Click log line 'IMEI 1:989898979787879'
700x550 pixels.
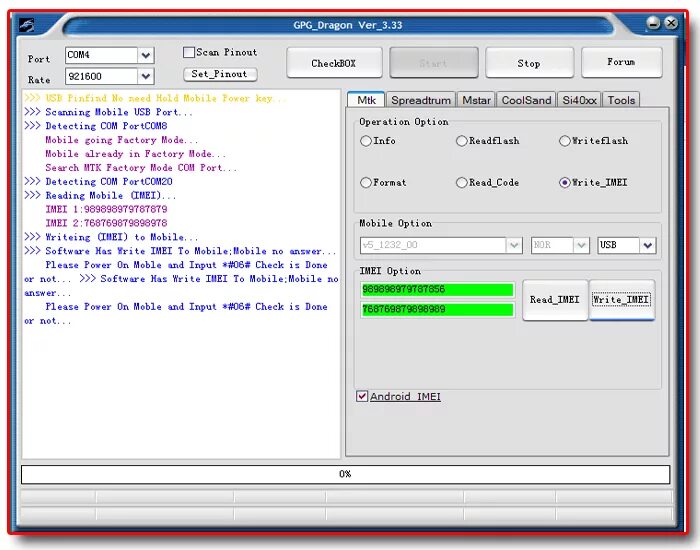106,209
